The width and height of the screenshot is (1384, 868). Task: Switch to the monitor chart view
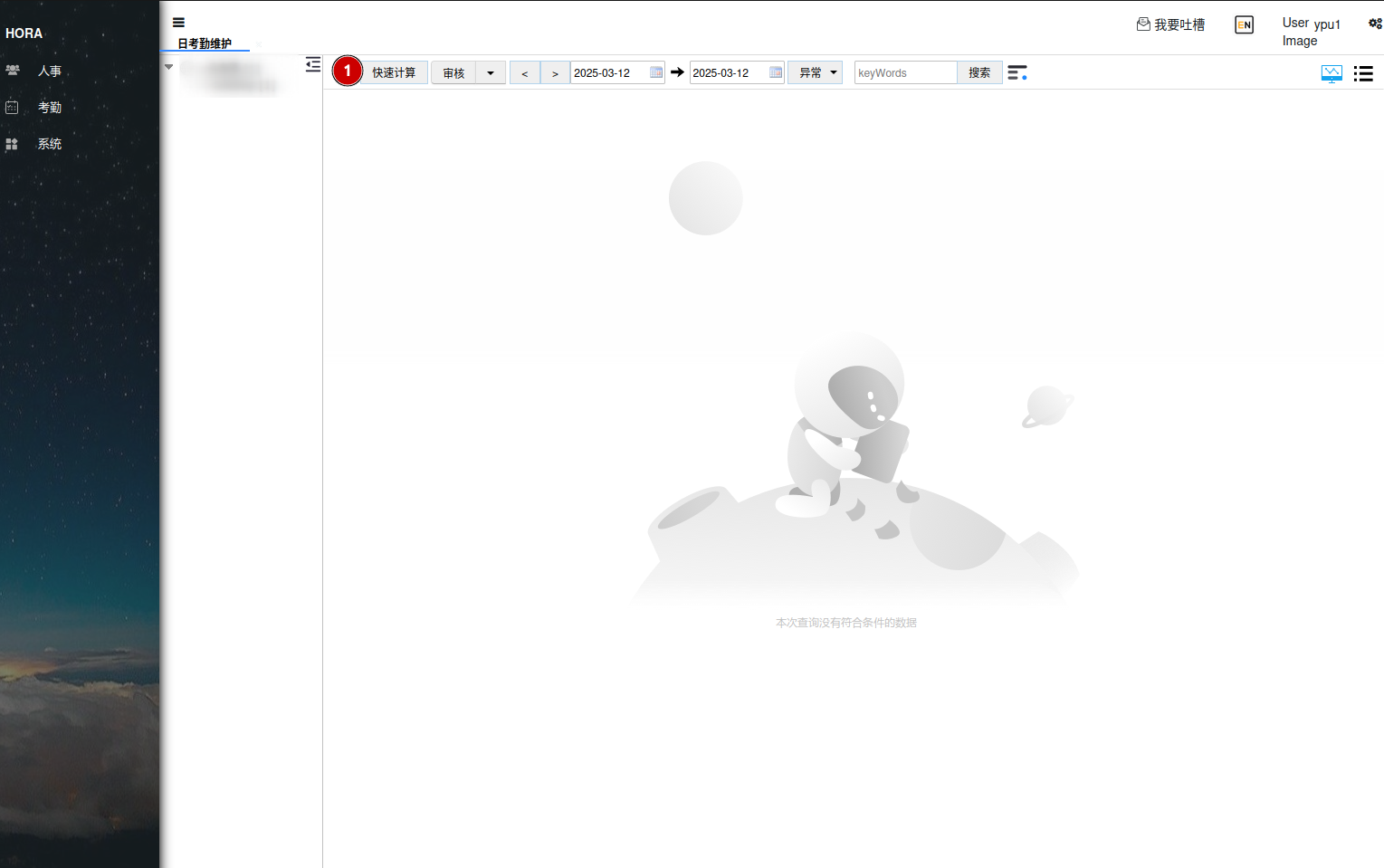pyautogui.click(x=1332, y=73)
